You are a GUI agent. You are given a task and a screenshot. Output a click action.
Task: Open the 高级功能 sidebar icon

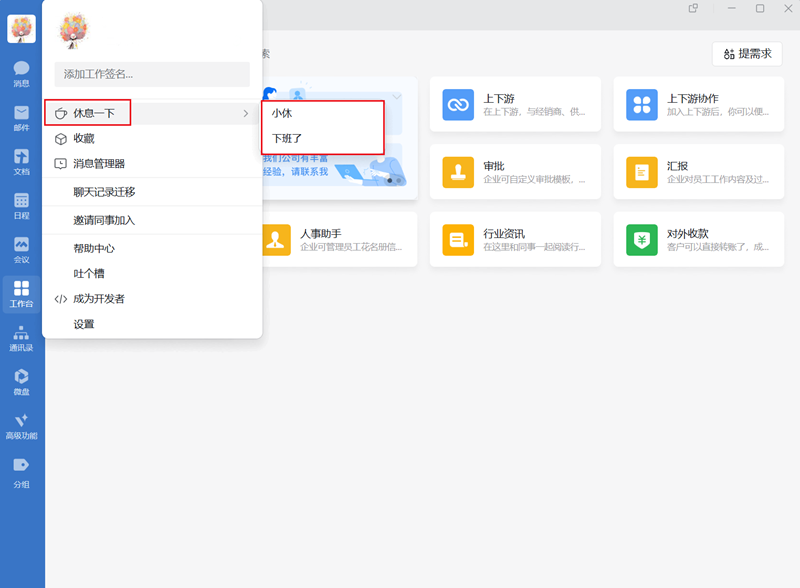coord(21,424)
